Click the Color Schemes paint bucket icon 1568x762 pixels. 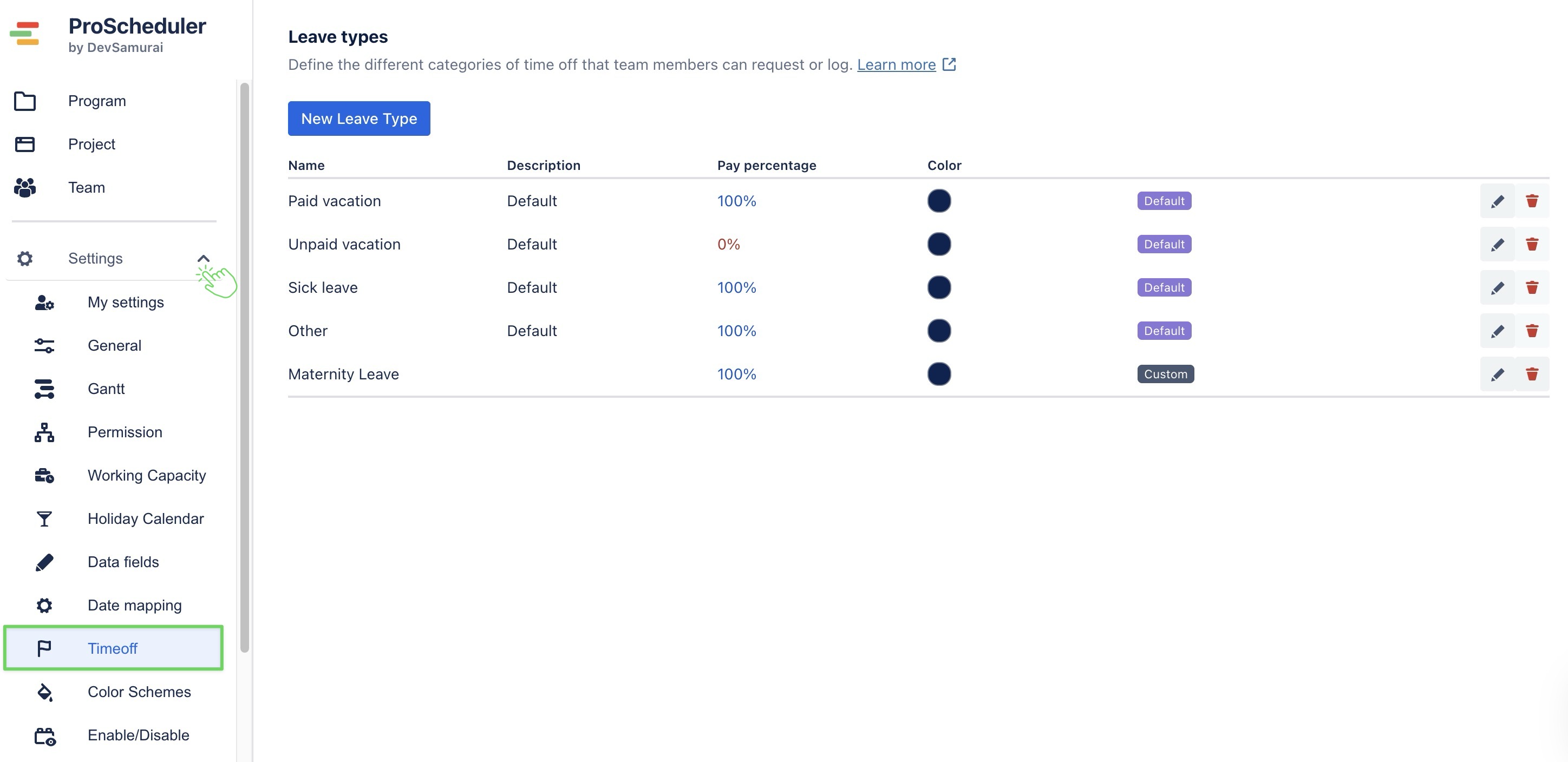coord(44,692)
